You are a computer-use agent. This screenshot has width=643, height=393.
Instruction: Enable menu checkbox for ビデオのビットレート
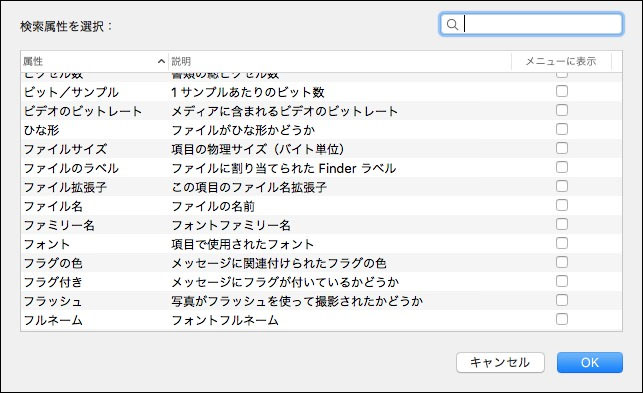(x=562, y=110)
